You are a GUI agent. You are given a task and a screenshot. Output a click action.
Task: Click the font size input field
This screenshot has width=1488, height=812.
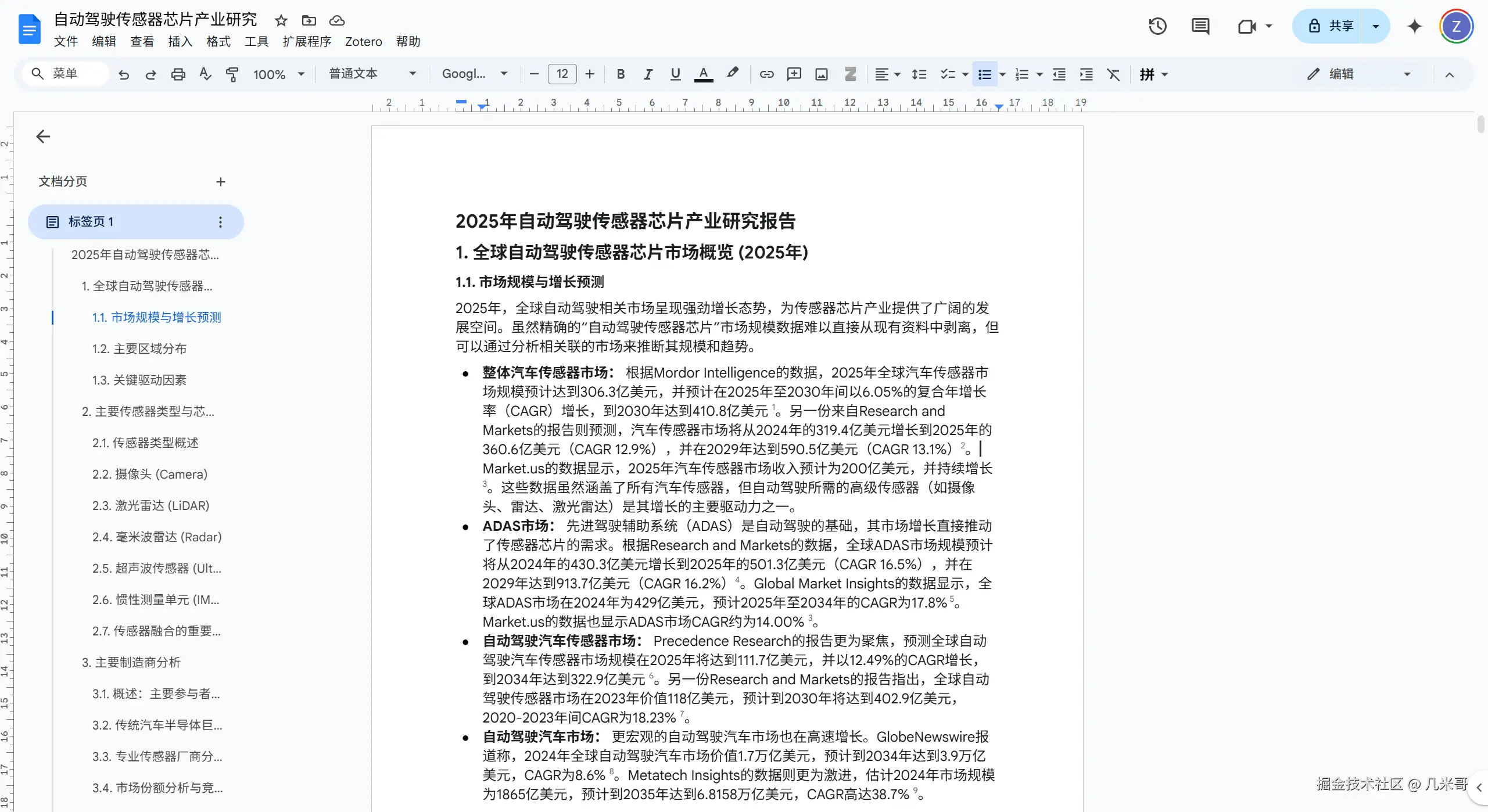click(561, 74)
